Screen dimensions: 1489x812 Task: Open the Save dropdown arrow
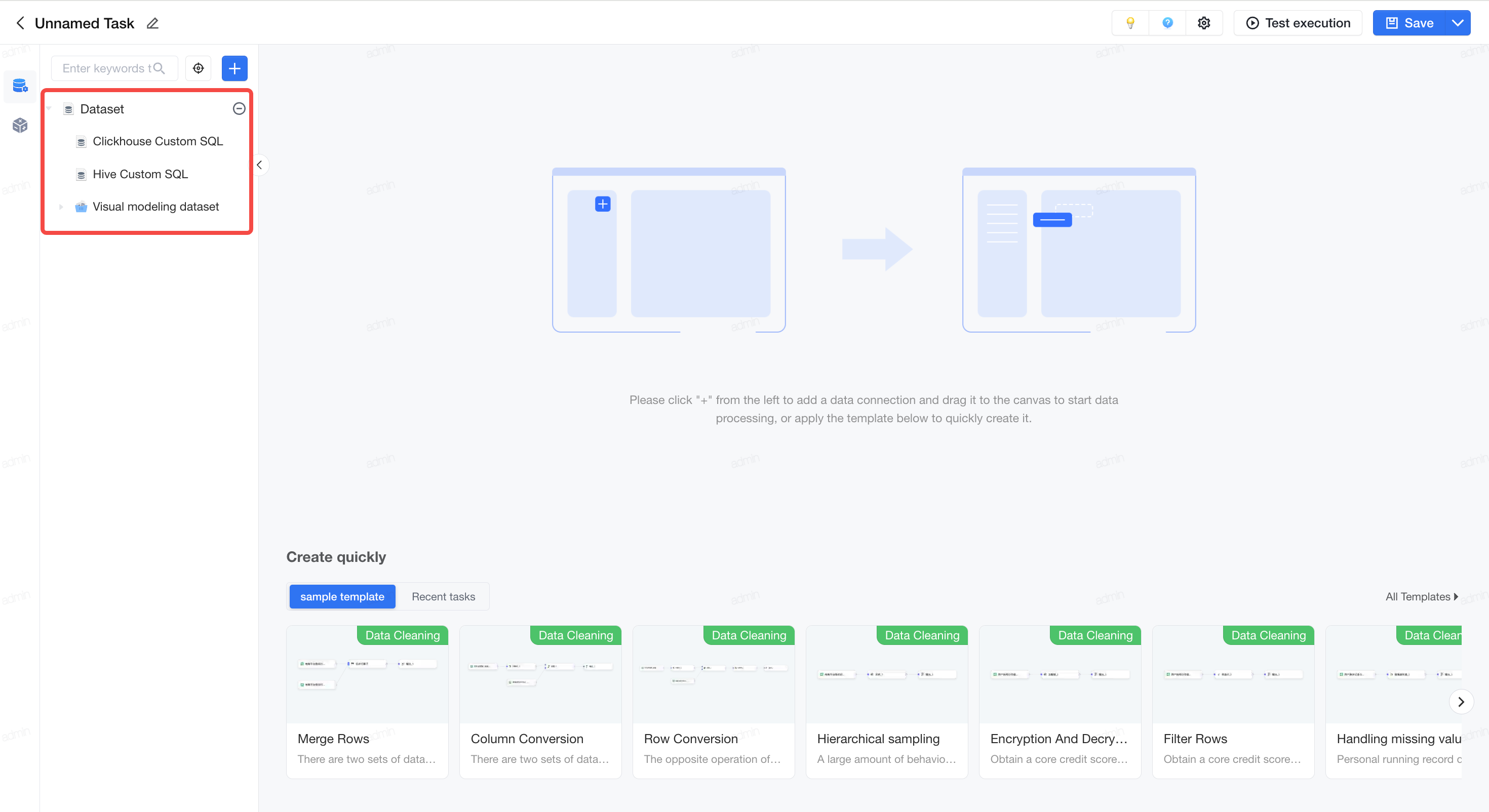click(1457, 23)
